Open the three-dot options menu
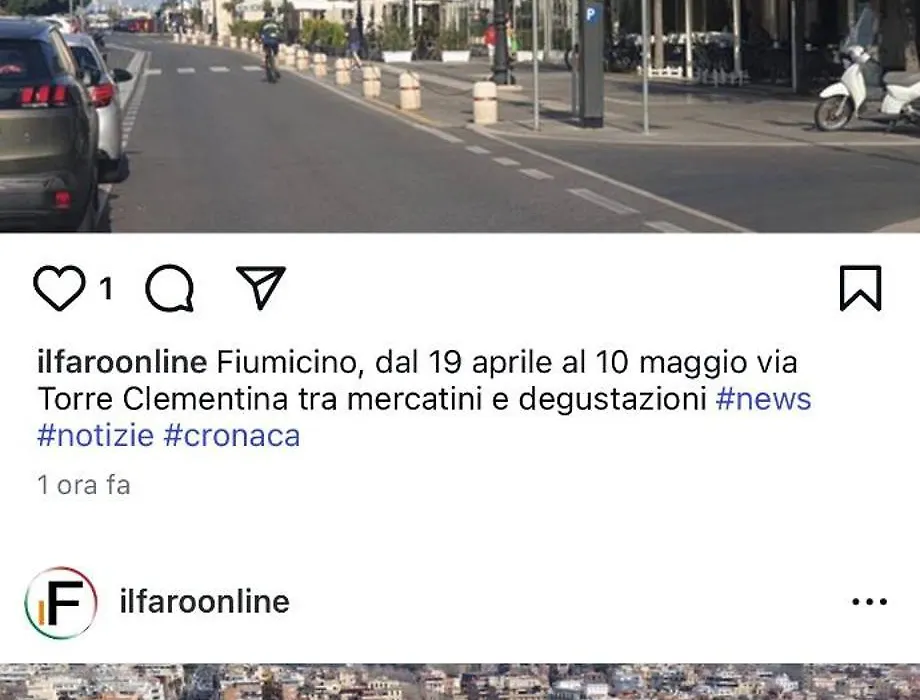 click(869, 601)
